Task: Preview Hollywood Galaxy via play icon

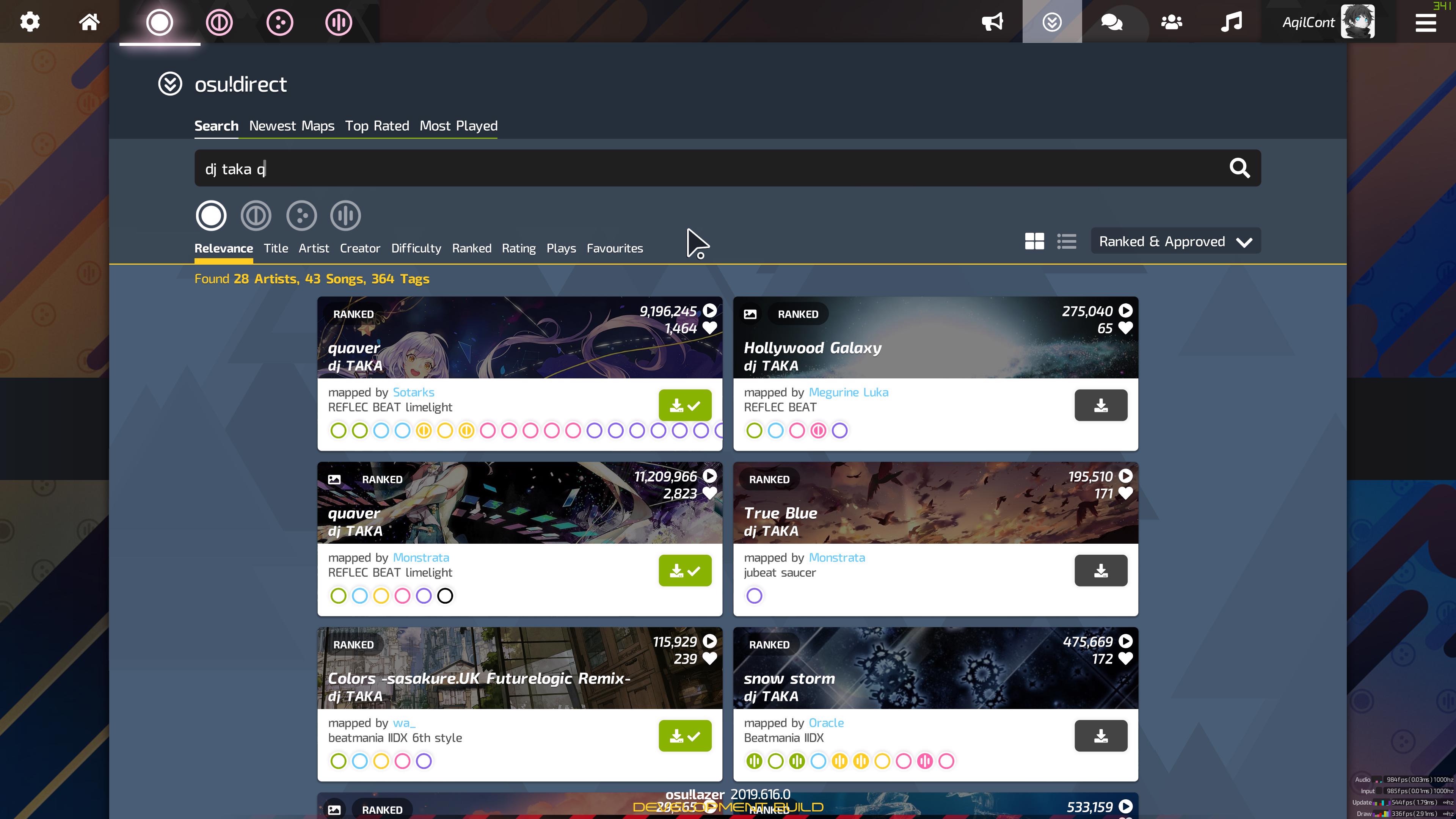Action: pyautogui.click(x=1125, y=310)
